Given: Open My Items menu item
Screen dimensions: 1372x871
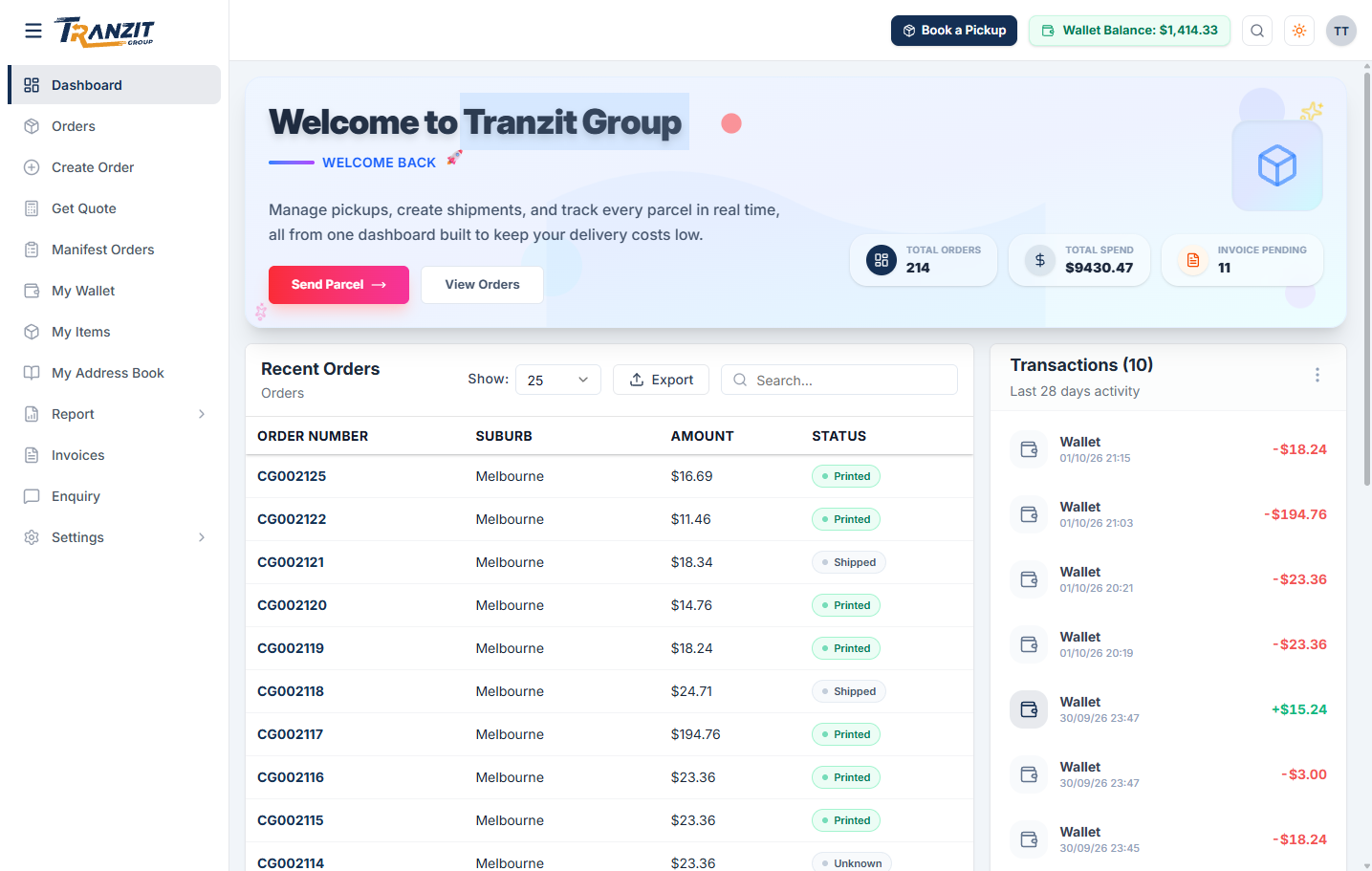Looking at the screenshot, I should click(115, 332).
